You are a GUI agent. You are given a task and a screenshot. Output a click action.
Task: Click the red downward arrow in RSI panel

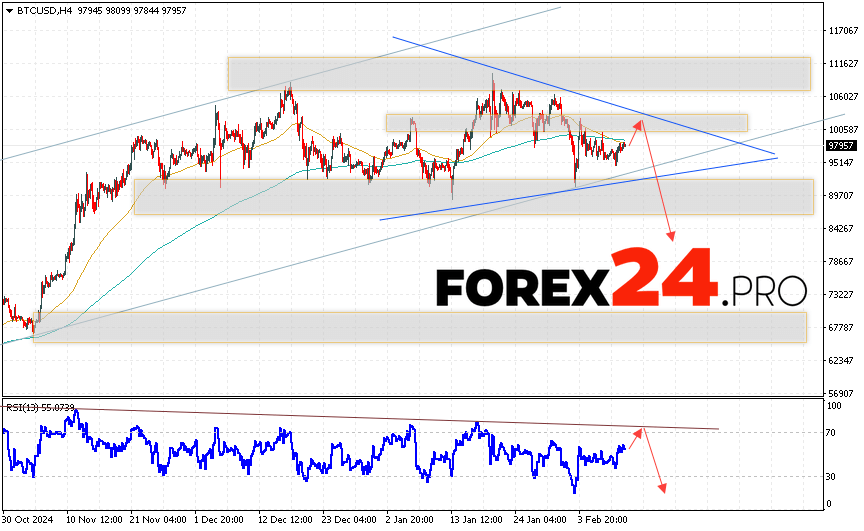click(654, 461)
